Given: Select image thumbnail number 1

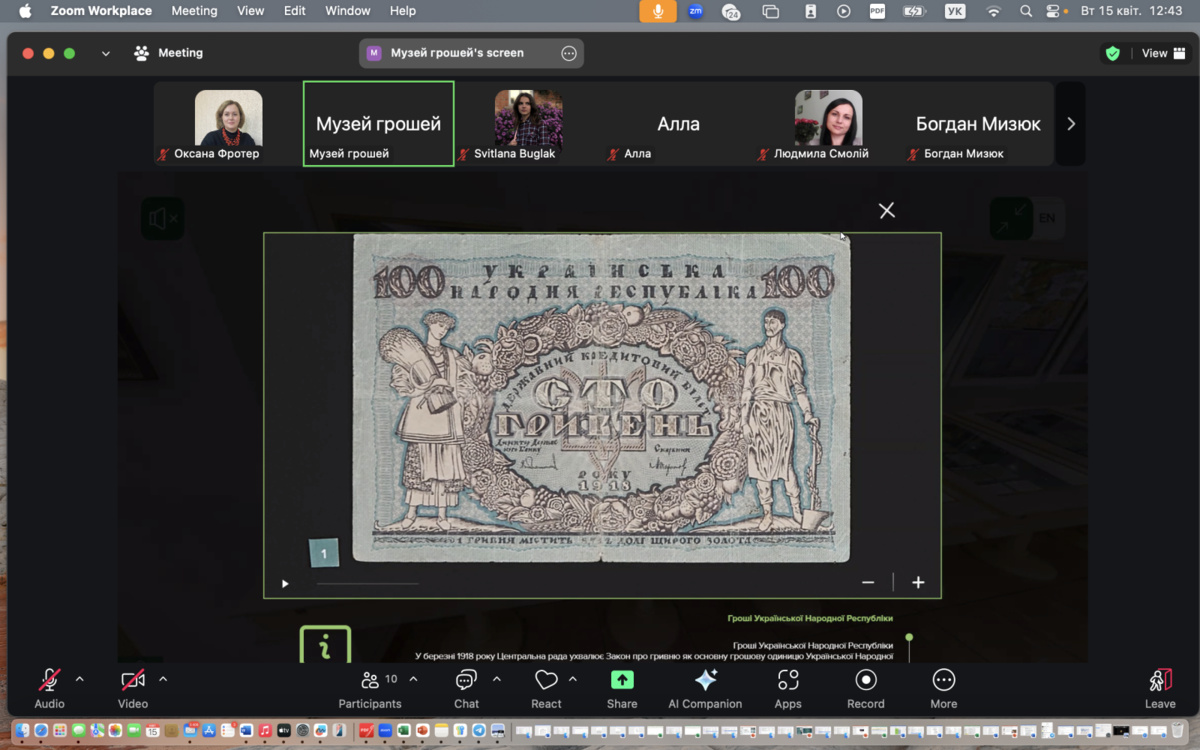Looking at the screenshot, I should click(x=324, y=553).
